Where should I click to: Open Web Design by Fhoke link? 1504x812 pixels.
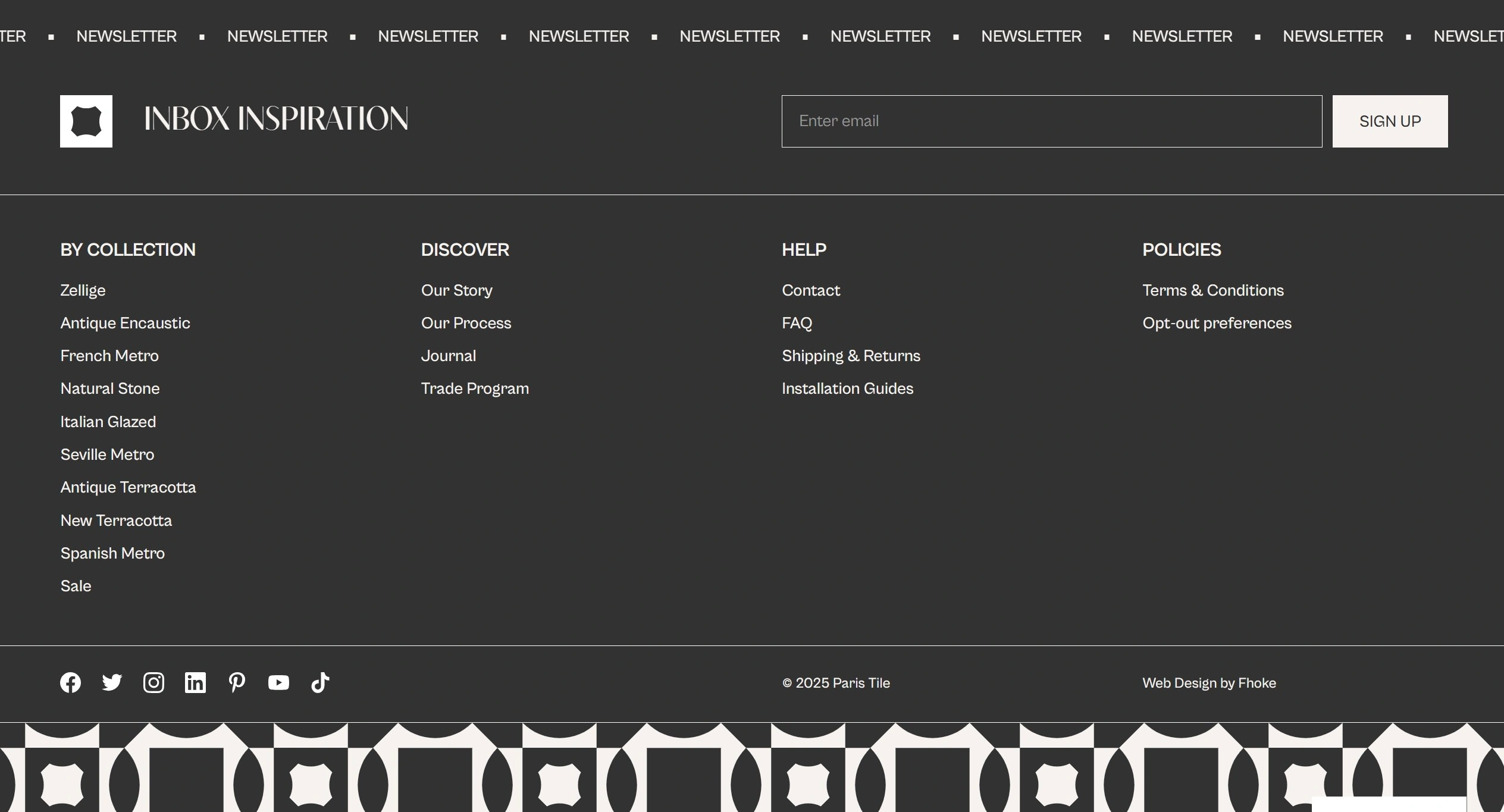[1209, 683]
